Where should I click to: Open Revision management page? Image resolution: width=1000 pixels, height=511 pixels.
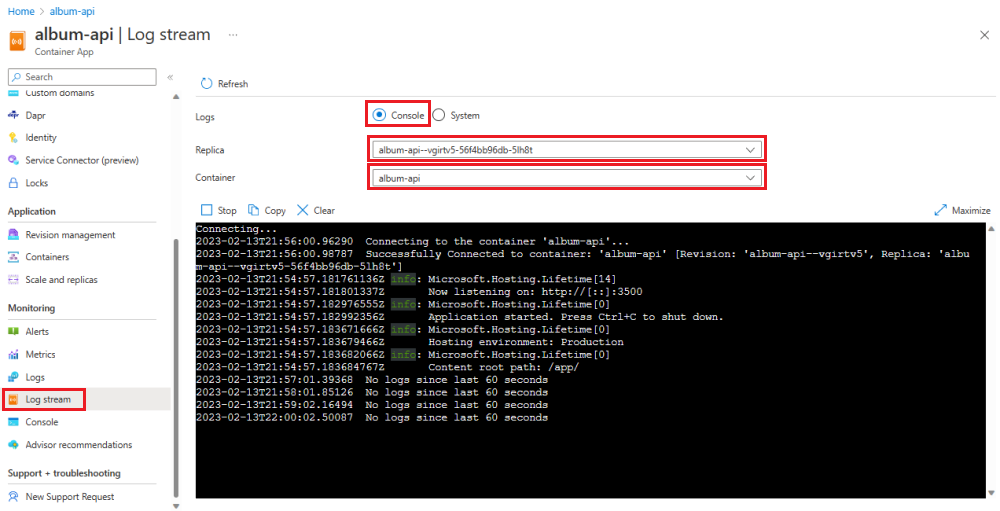(x=70, y=235)
